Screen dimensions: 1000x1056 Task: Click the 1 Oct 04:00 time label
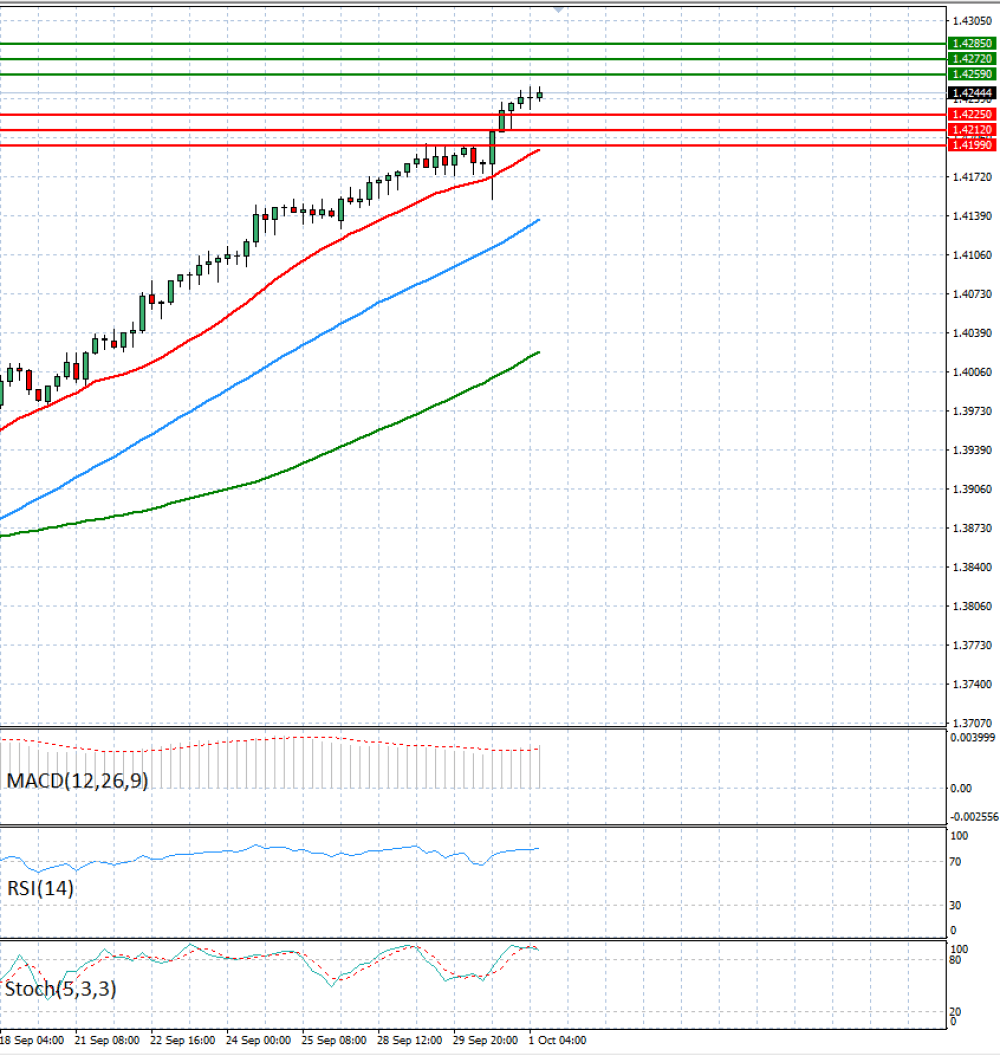point(557,1041)
